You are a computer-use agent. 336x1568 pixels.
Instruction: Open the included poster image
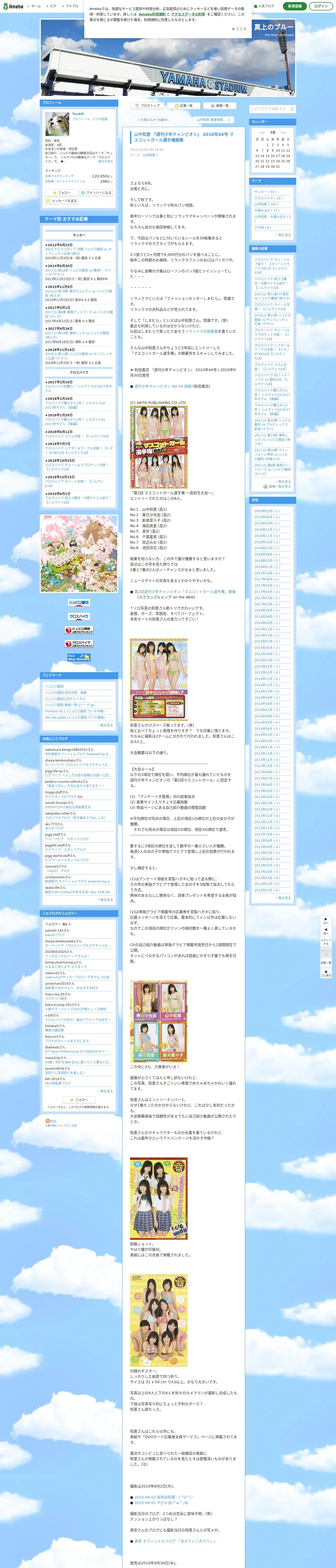click(159, 1321)
